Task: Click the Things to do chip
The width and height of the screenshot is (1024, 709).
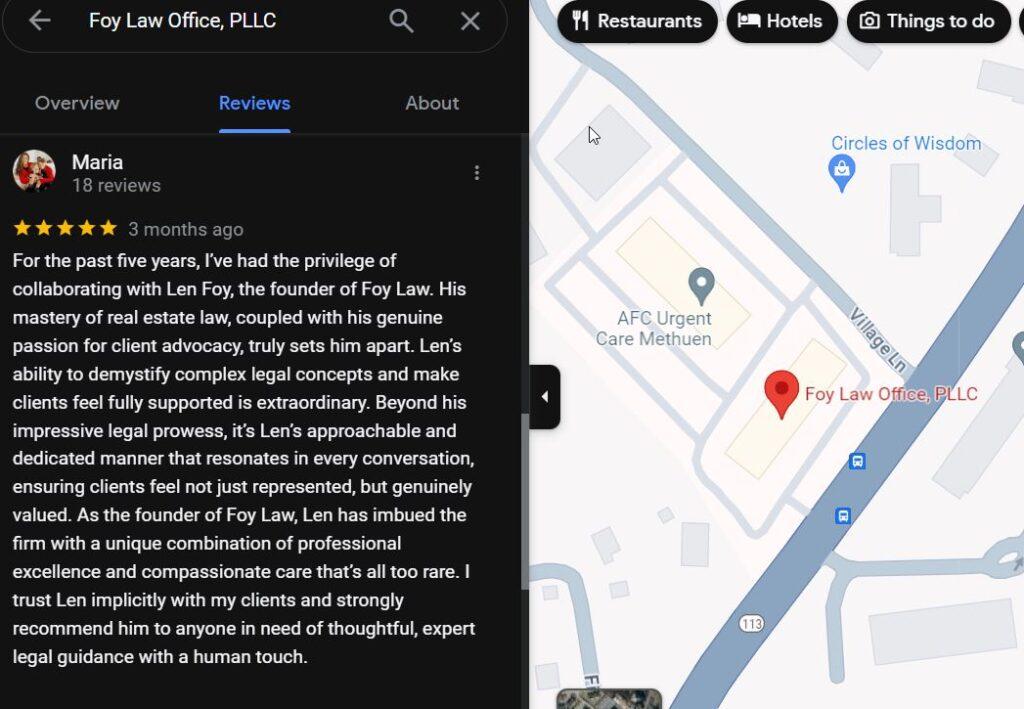Action: (927, 21)
